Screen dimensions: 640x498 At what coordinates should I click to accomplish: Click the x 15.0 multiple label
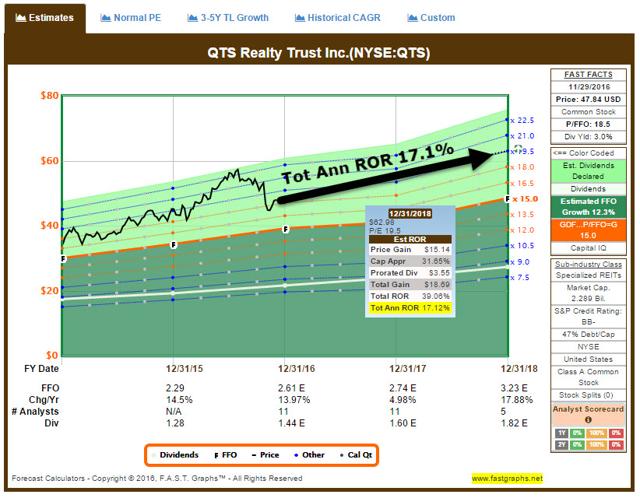tap(525, 199)
